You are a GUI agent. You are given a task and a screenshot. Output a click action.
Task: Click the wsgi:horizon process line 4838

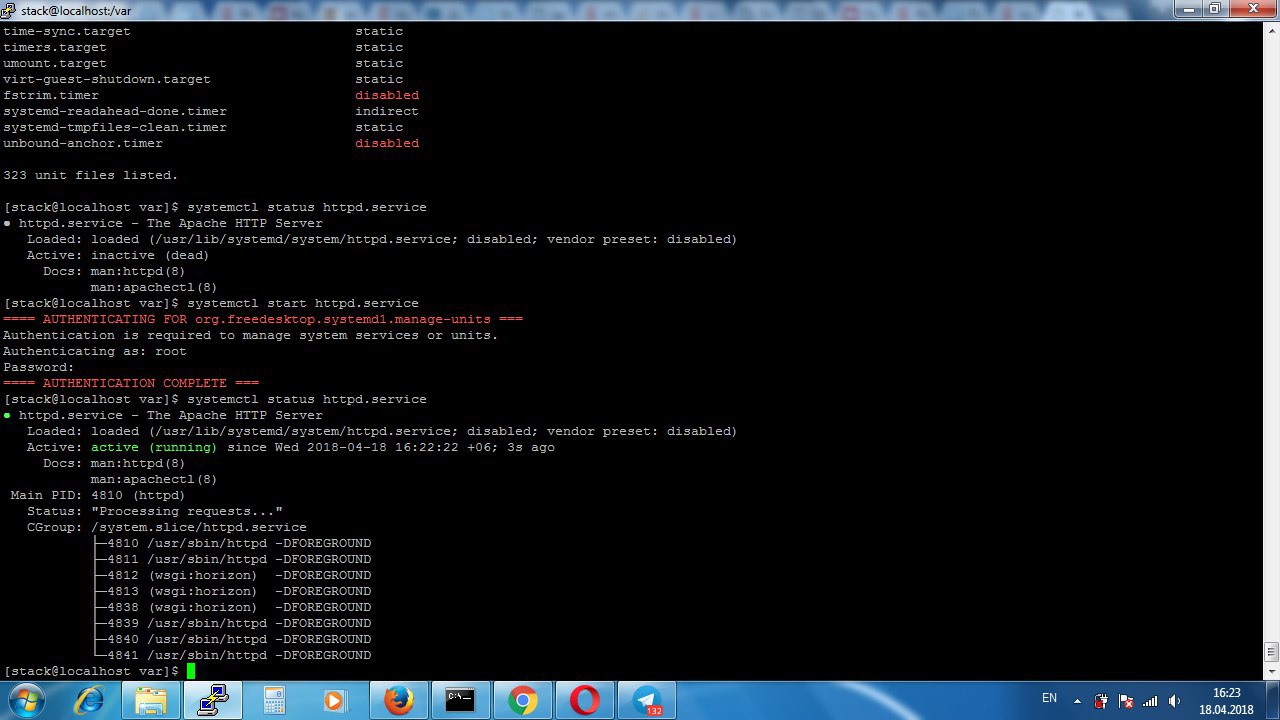click(232, 607)
